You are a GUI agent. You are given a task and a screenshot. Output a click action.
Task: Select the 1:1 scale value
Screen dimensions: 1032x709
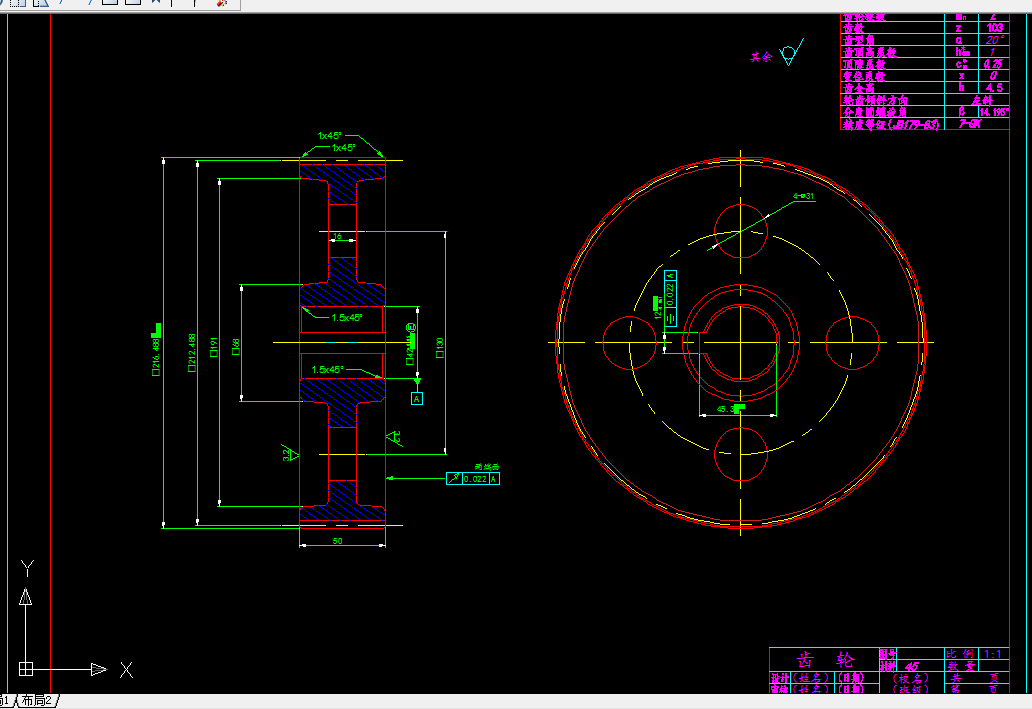tap(993, 654)
